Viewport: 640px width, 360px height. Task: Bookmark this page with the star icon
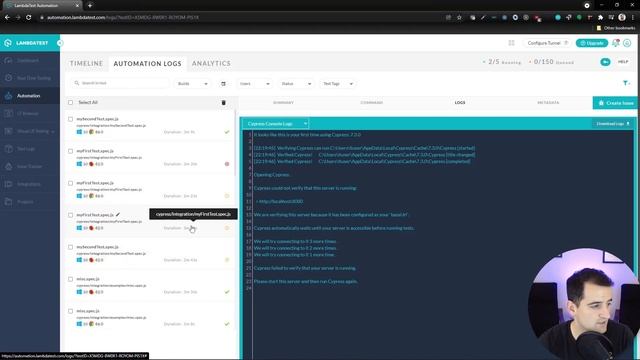(459, 18)
